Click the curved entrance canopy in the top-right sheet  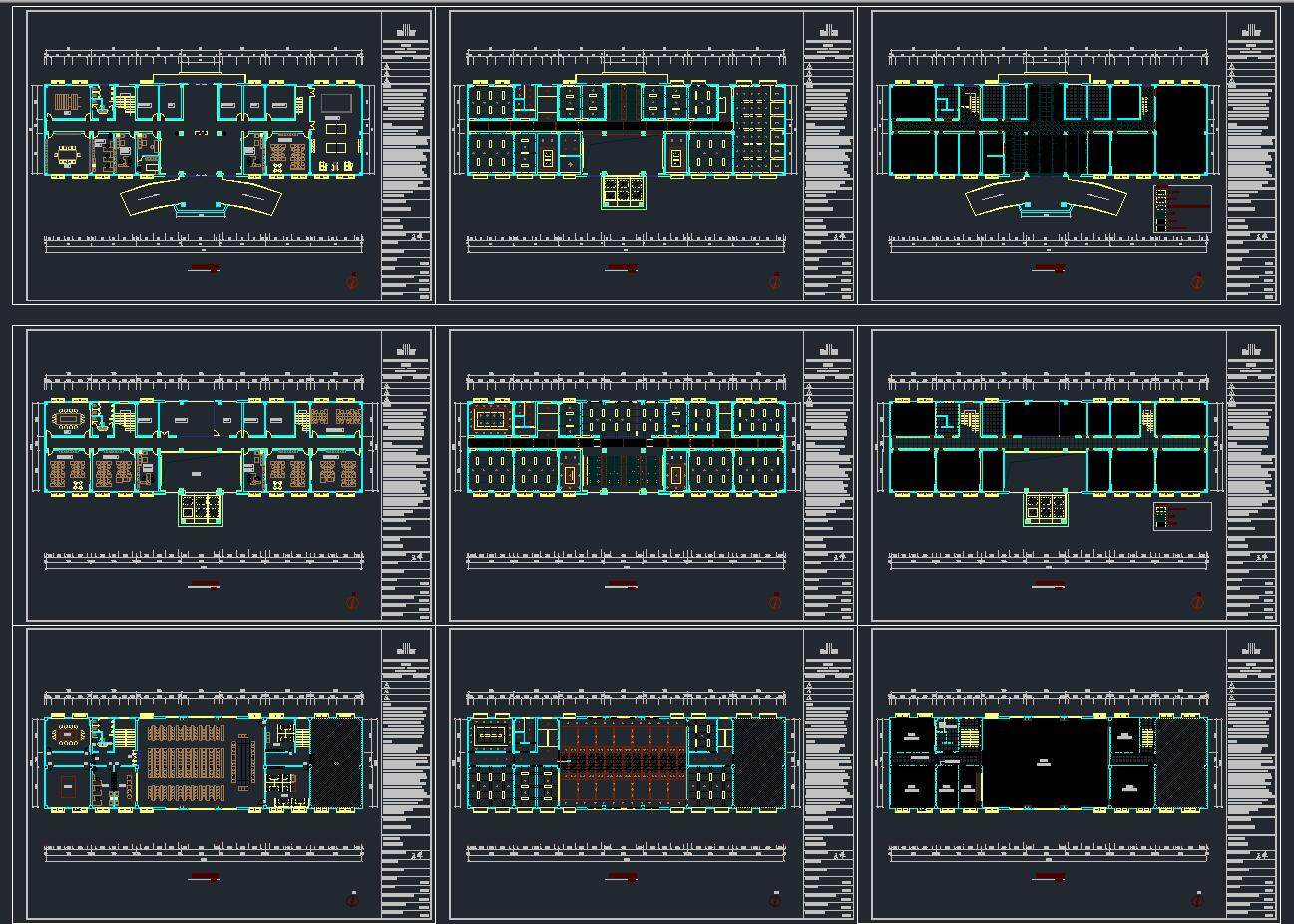pyautogui.click(x=1046, y=197)
